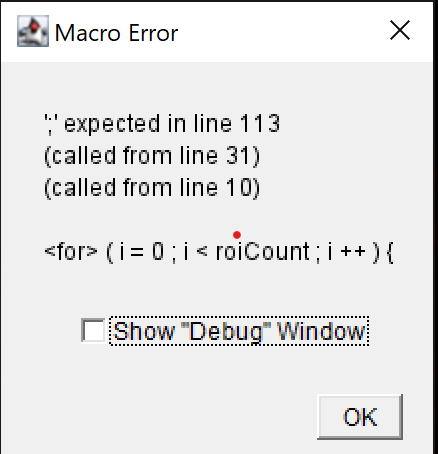The height and width of the screenshot is (454, 438).
Task: Click the red dot above roiCount
Action: point(237,235)
